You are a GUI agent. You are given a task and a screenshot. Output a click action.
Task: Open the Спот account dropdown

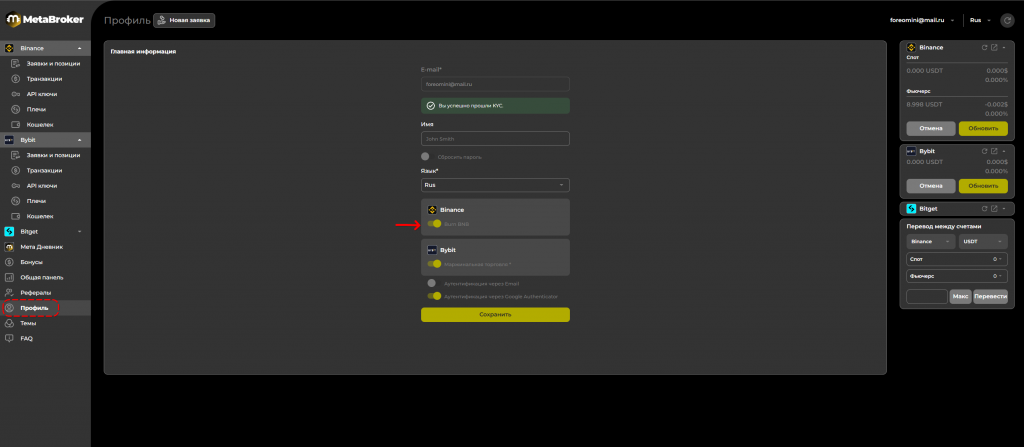point(957,259)
